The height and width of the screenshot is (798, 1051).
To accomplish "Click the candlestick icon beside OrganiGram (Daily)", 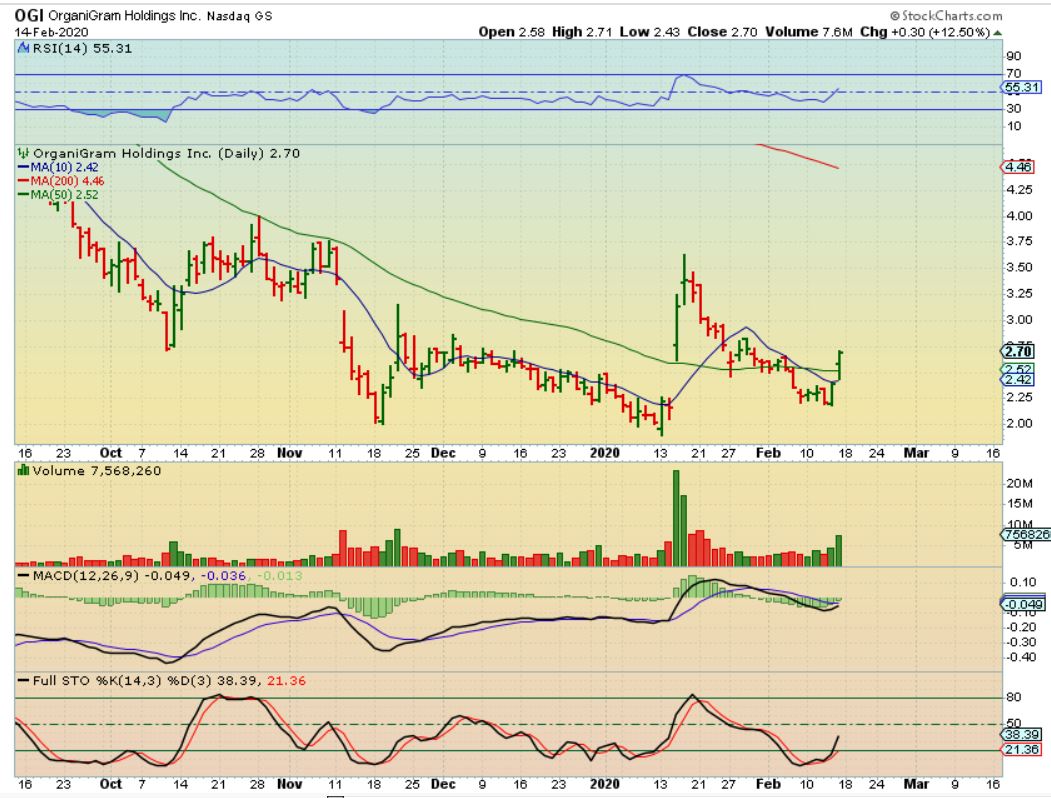I will pyautogui.click(x=22, y=154).
